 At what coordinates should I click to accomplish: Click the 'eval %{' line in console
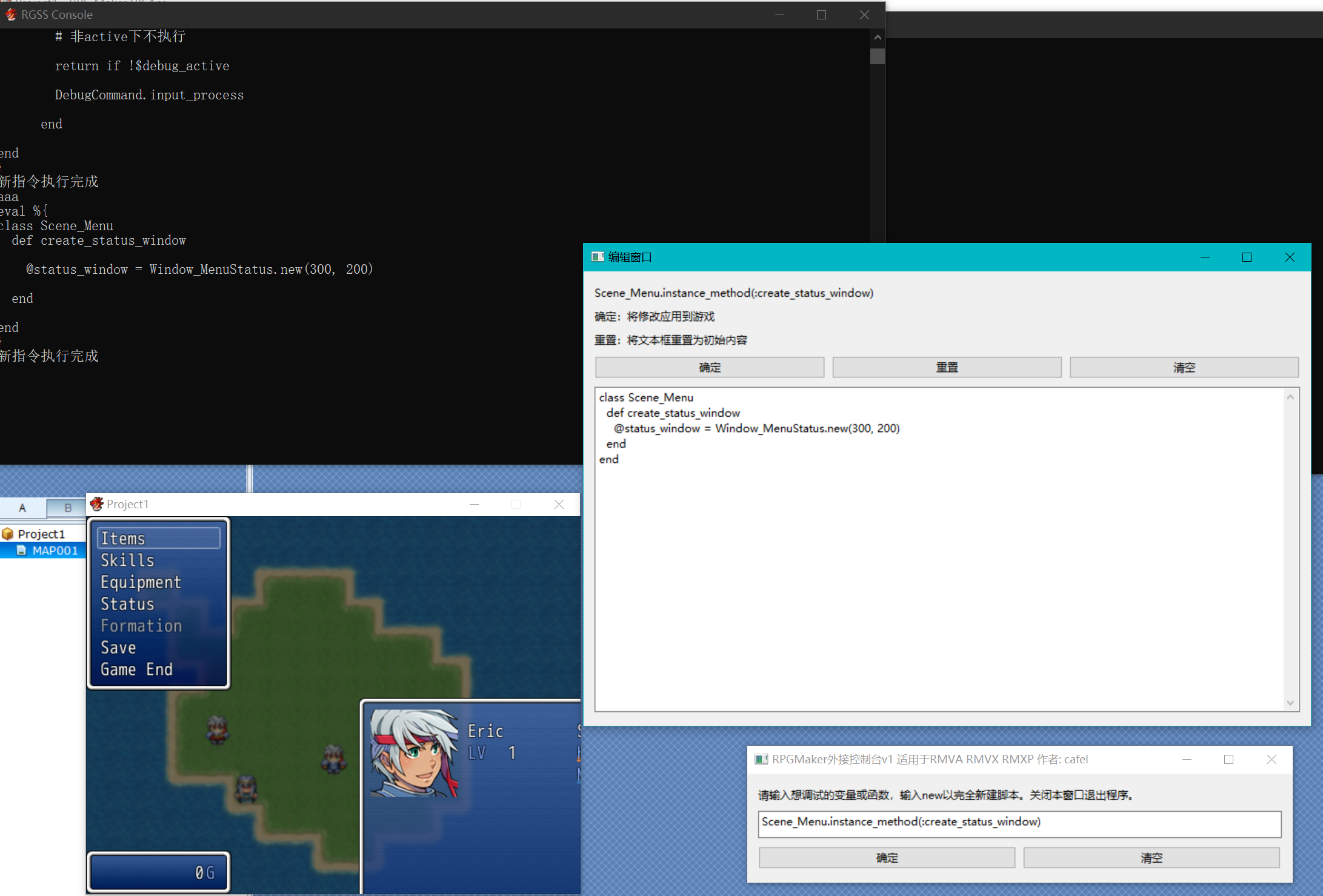pyautogui.click(x=24, y=211)
